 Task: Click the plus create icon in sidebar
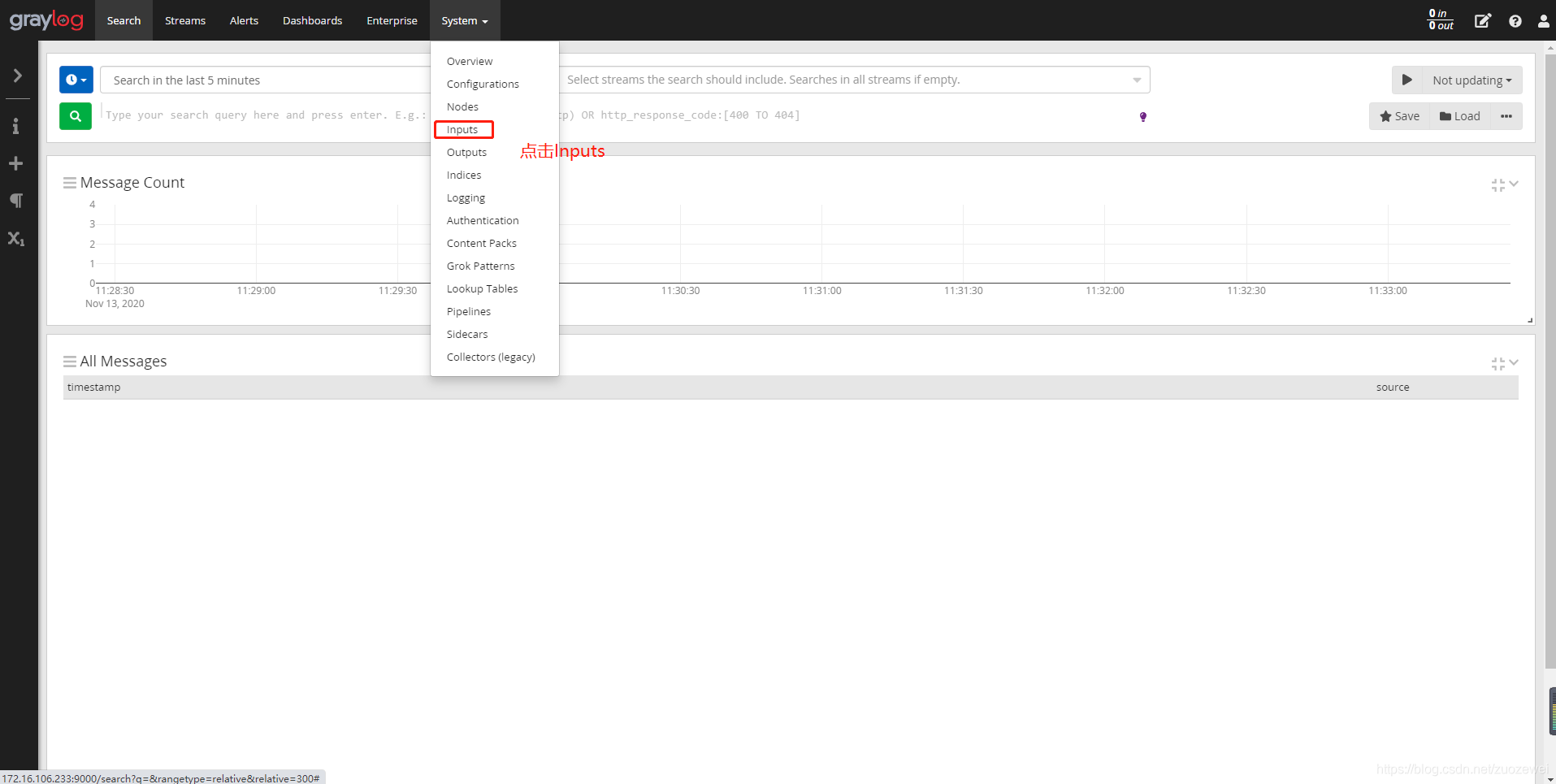tap(15, 163)
